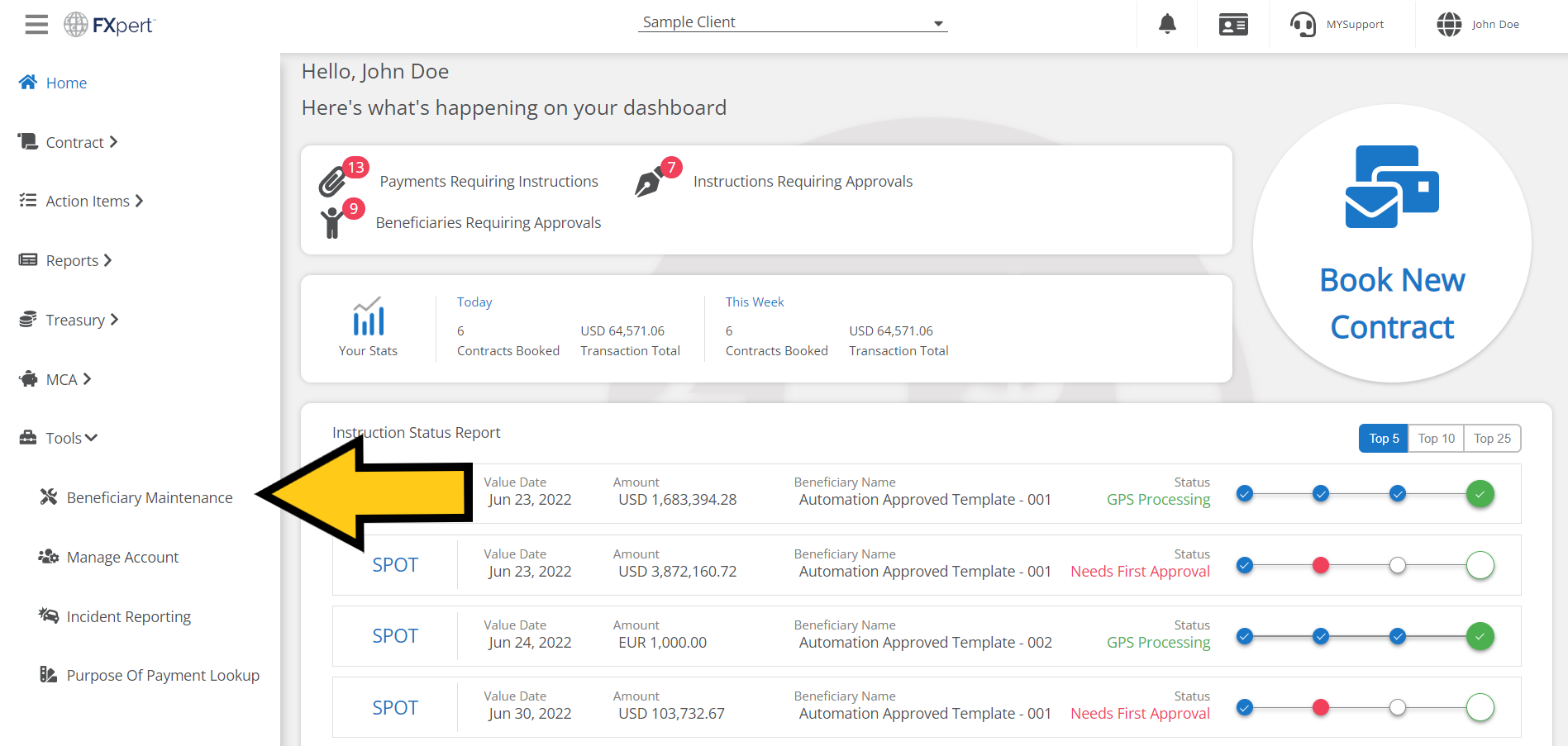The image size is (1568, 746).
Task: Click MYSupport label in header
Action: [x=1355, y=25]
